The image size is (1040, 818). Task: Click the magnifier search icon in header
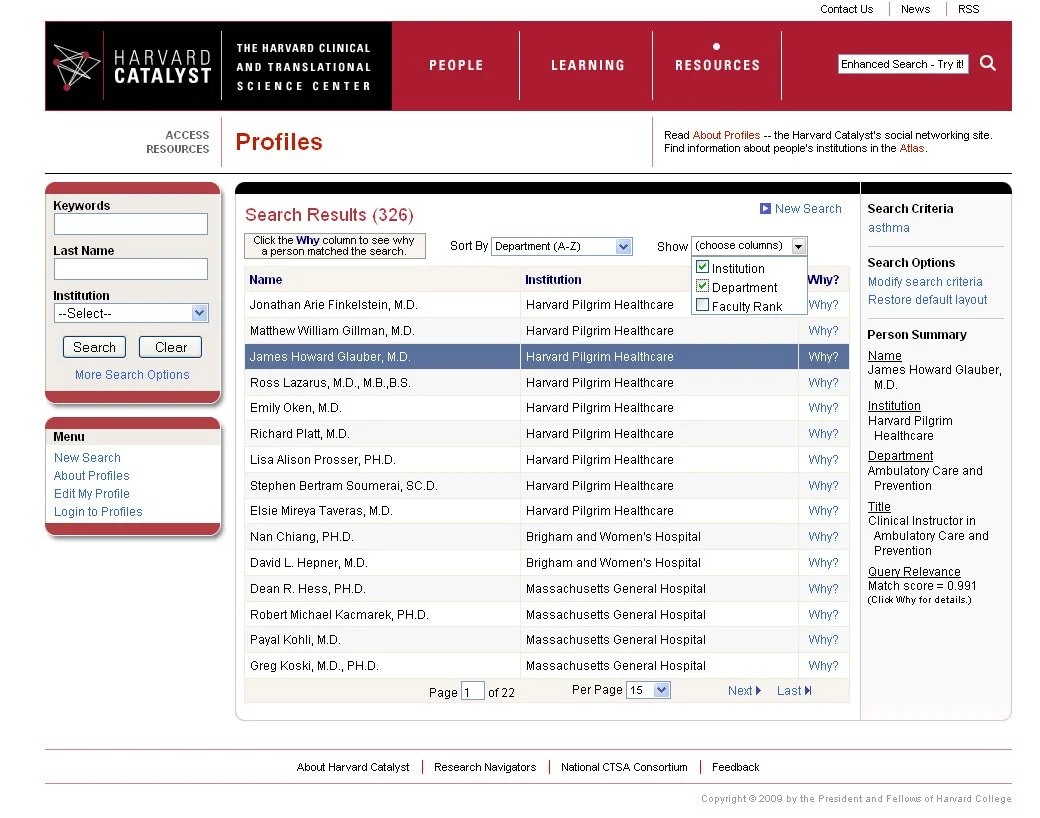point(988,63)
